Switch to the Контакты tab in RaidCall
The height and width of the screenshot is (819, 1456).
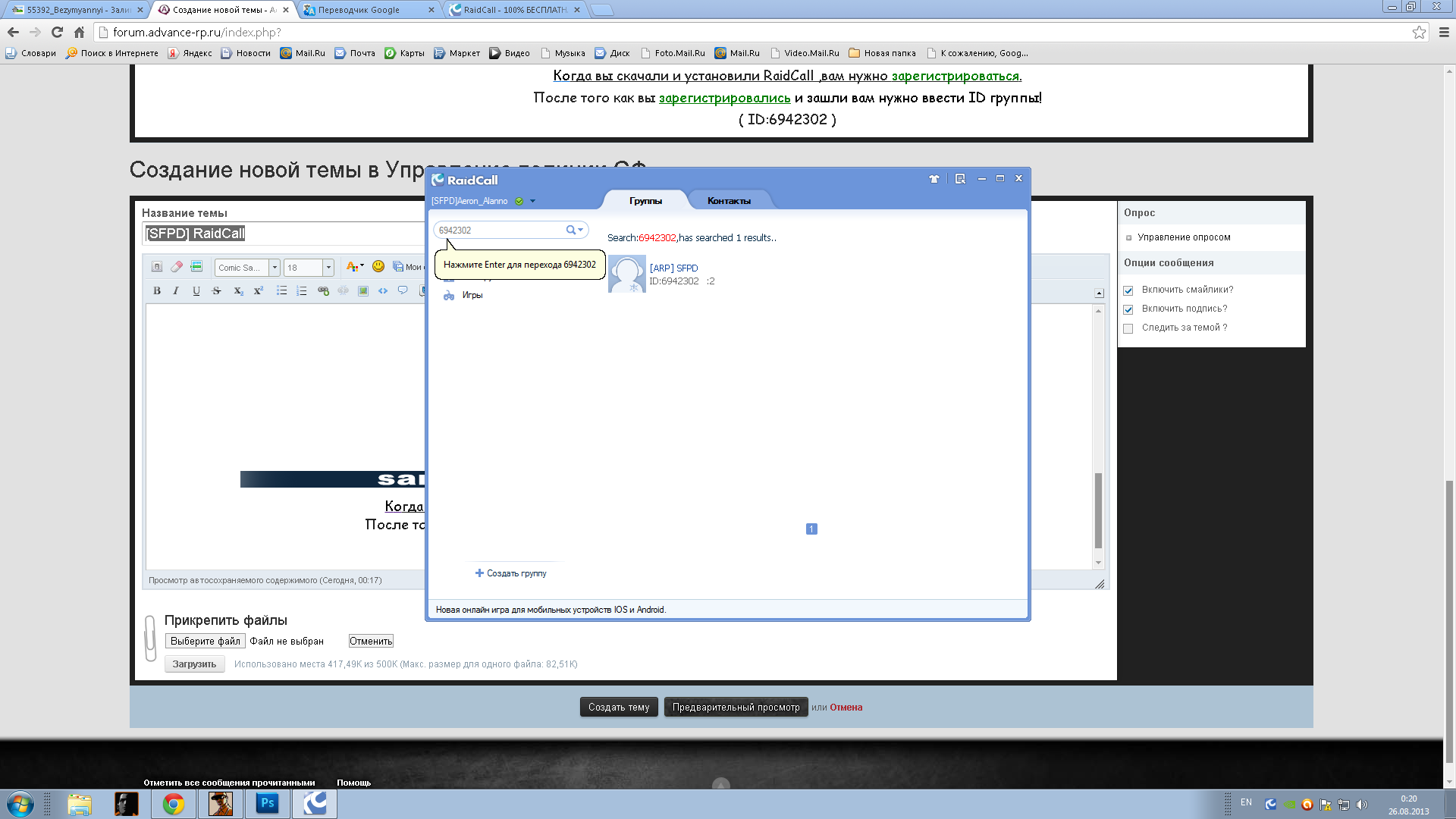tap(729, 201)
